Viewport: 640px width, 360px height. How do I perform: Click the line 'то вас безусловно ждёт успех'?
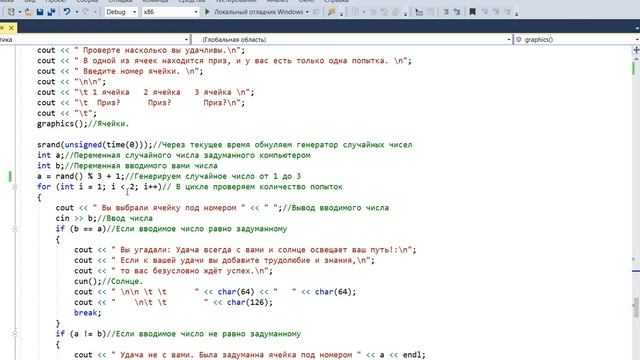click(173, 271)
